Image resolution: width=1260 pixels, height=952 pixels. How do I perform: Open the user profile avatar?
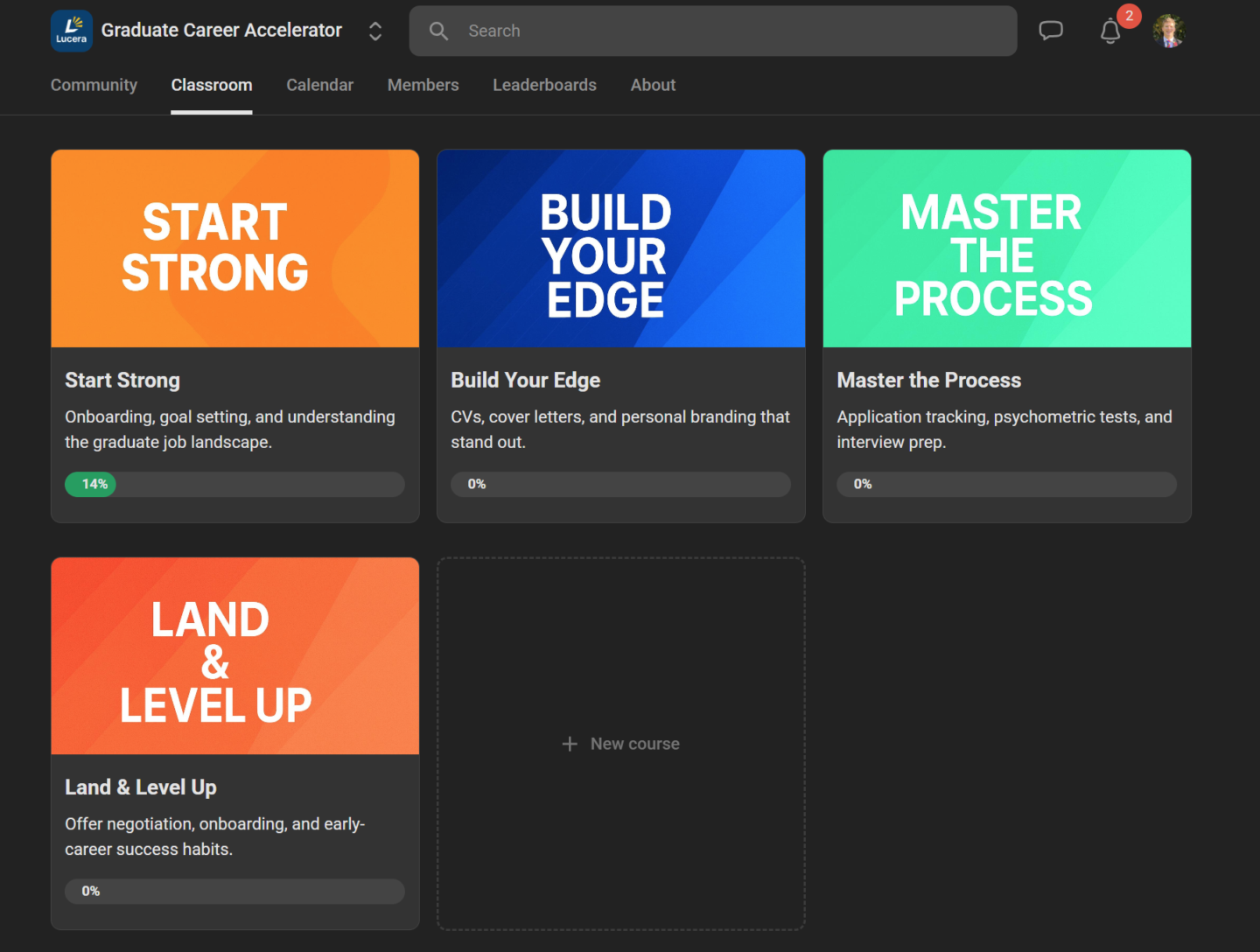point(1169,31)
